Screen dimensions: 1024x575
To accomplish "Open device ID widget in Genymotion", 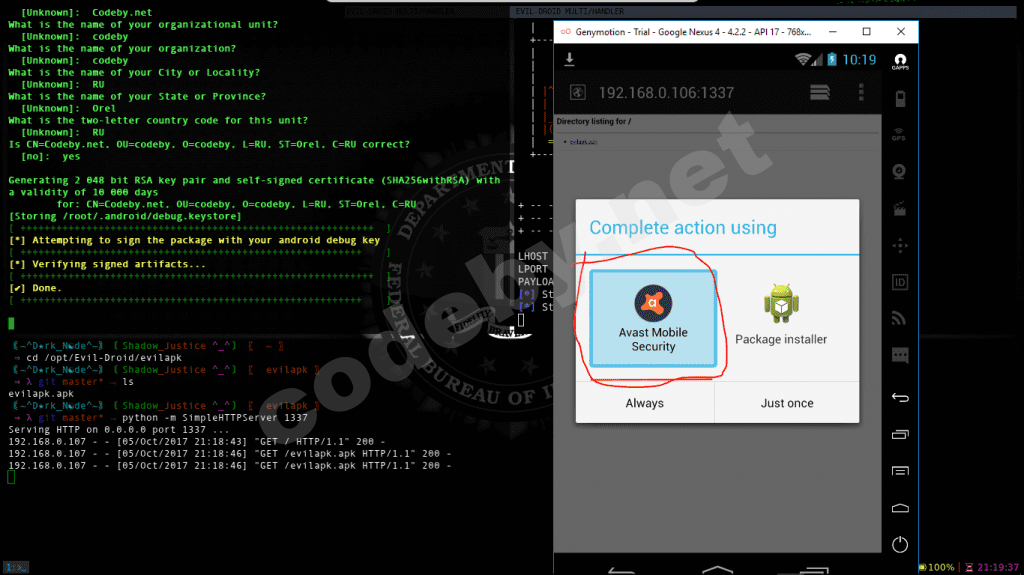I will click(x=900, y=282).
